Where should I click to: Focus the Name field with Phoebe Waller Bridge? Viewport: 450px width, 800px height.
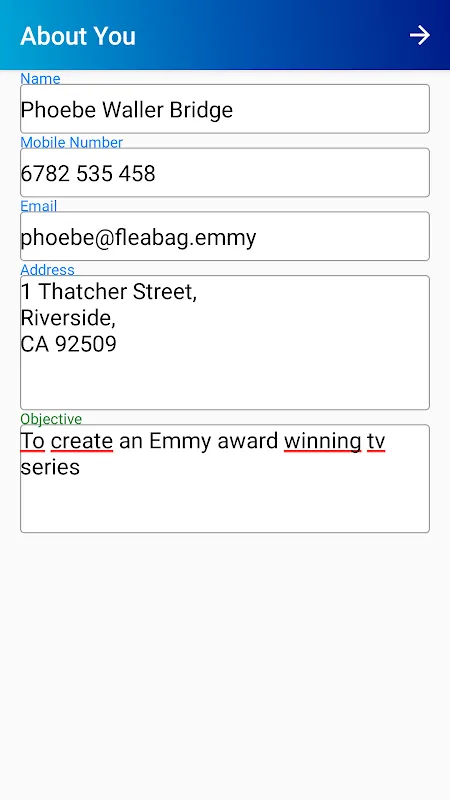(x=224, y=109)
